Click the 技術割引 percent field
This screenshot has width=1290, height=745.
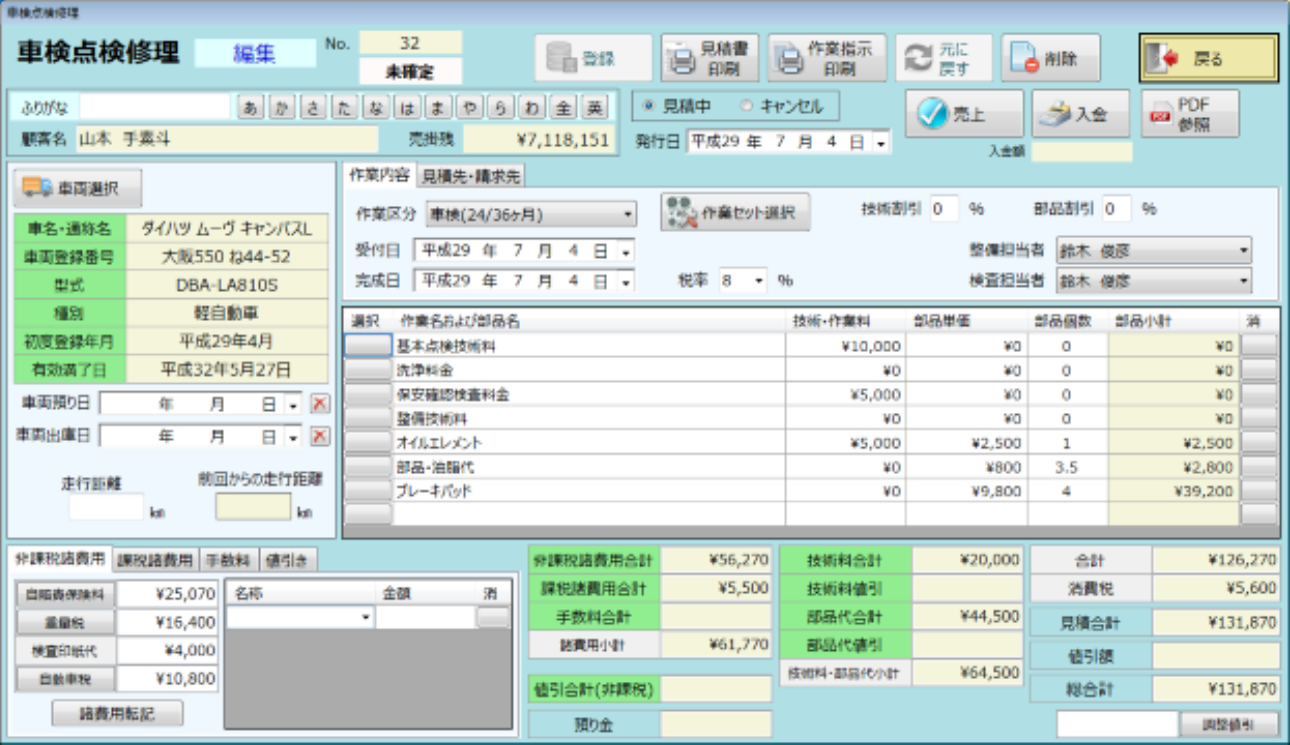(x=944, y=209)
